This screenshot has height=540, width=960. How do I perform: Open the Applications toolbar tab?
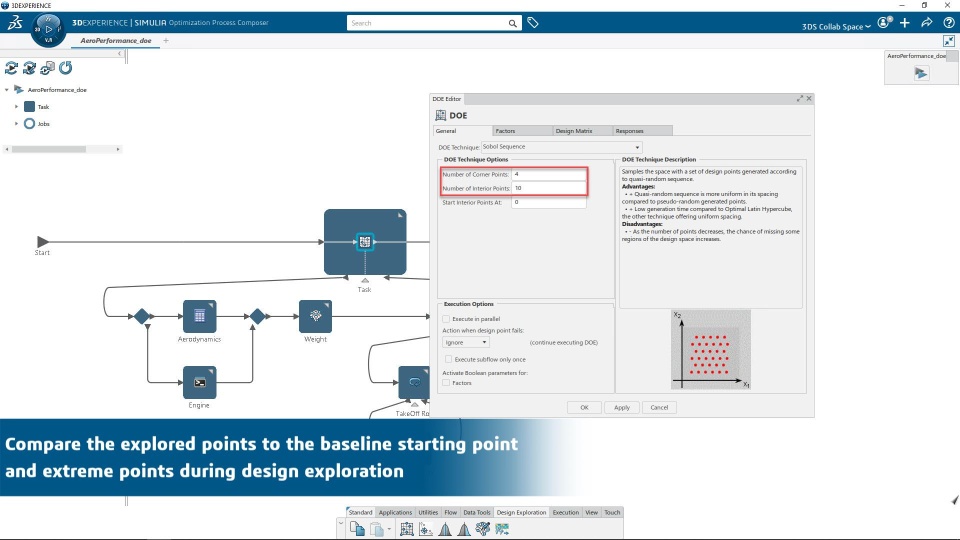pos(395,512)
